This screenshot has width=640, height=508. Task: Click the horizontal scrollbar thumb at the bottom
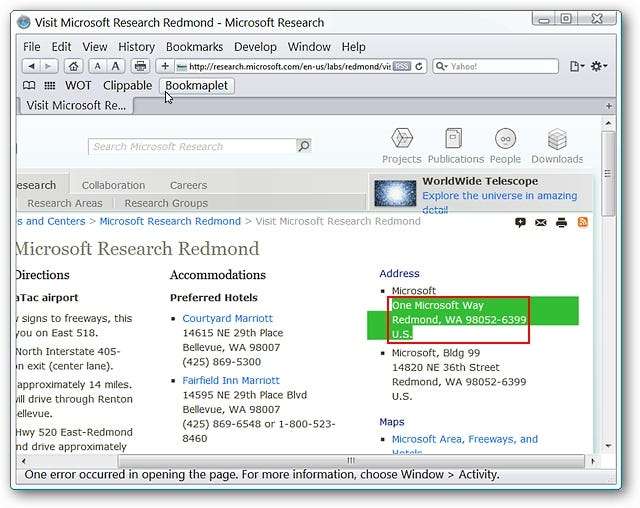350,461
